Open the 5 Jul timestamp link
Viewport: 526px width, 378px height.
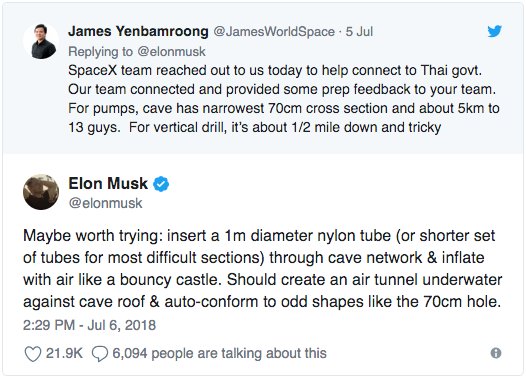359,32
